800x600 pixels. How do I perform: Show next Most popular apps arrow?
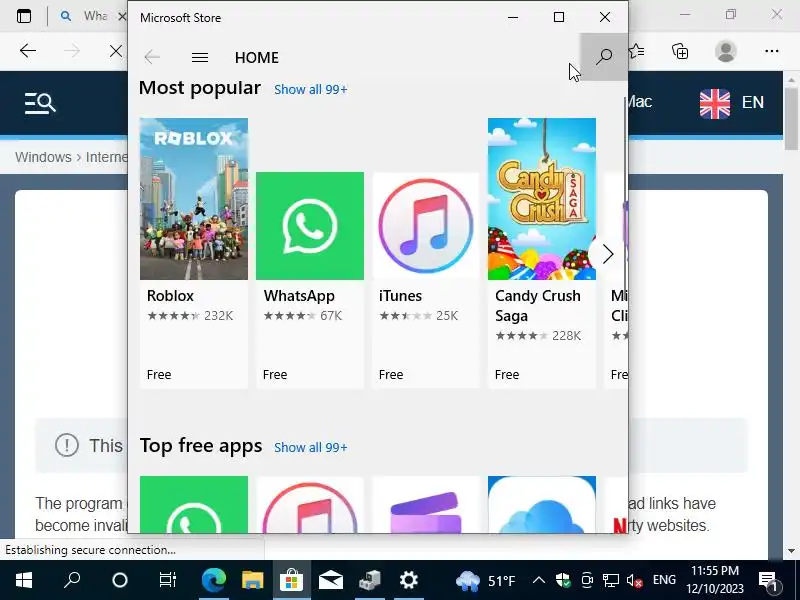607,254
